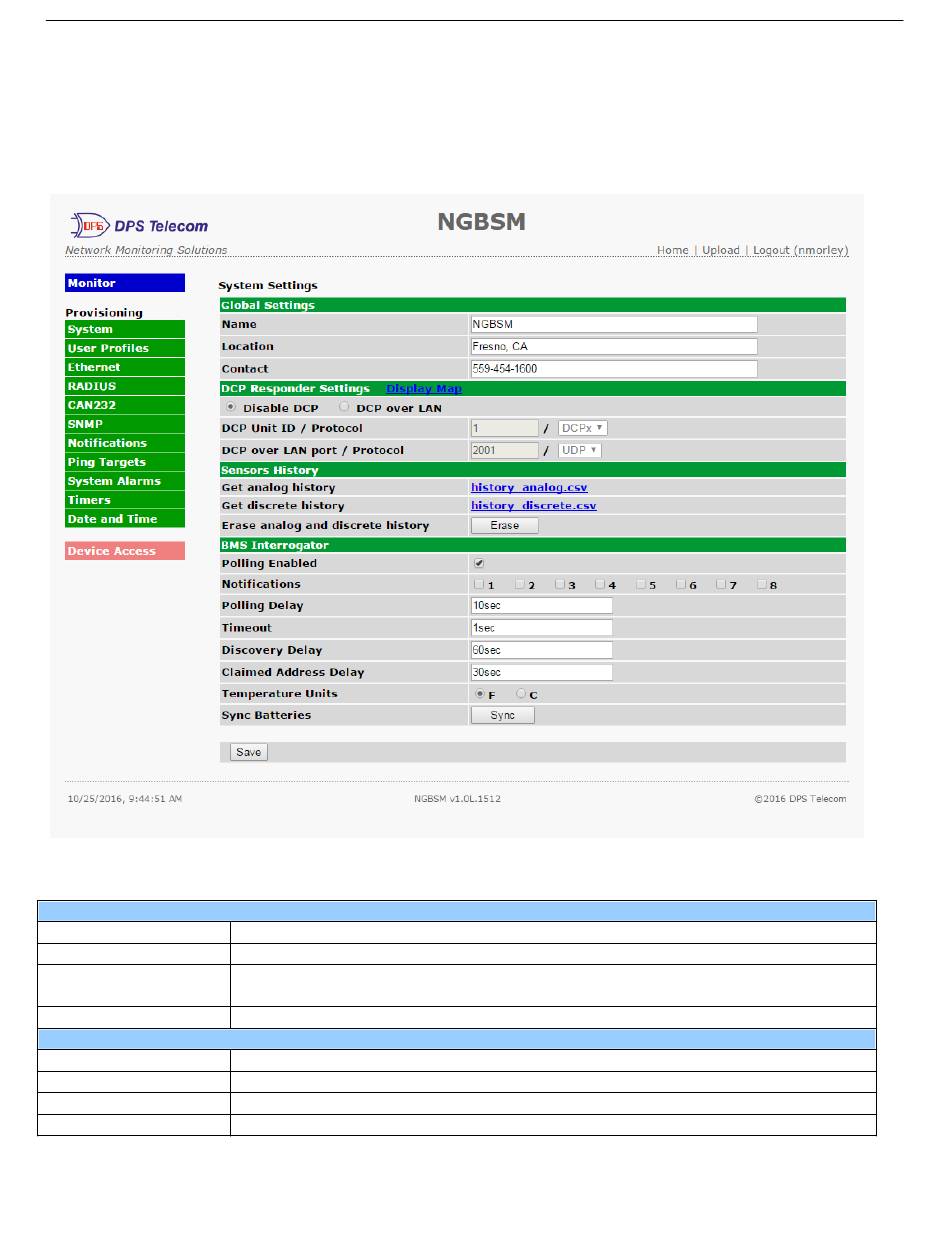950x1254 pixels.
Task: Click the Contact input field
Action: pyautogui.click(x=614, y=368)
